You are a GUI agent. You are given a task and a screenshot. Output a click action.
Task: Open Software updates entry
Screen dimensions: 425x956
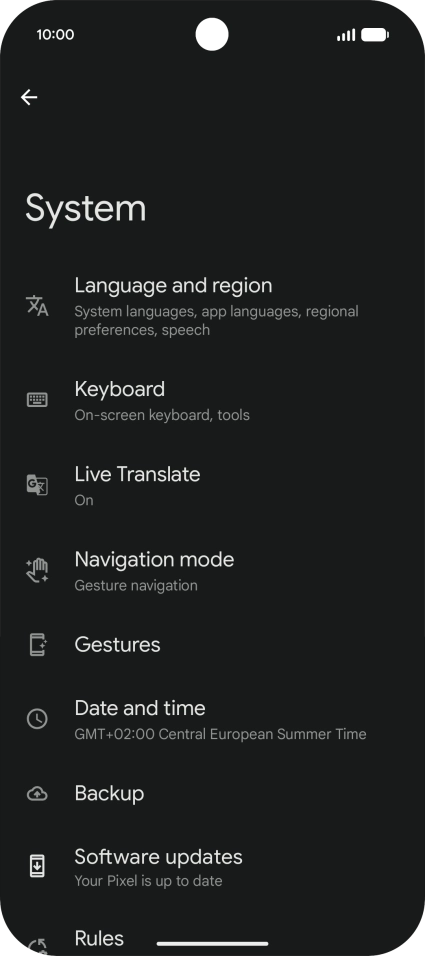[x=212, y=867]
